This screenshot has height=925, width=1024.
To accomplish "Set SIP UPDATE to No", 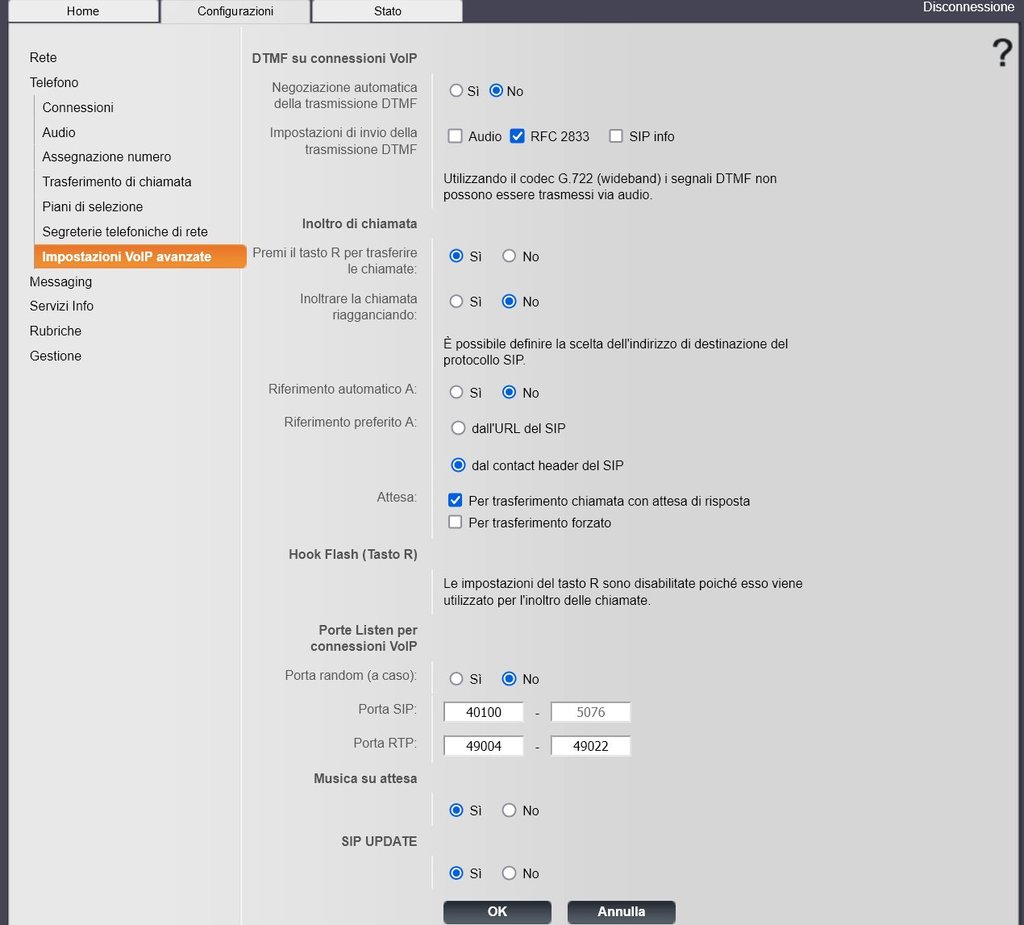I will (x=509, y=873).
